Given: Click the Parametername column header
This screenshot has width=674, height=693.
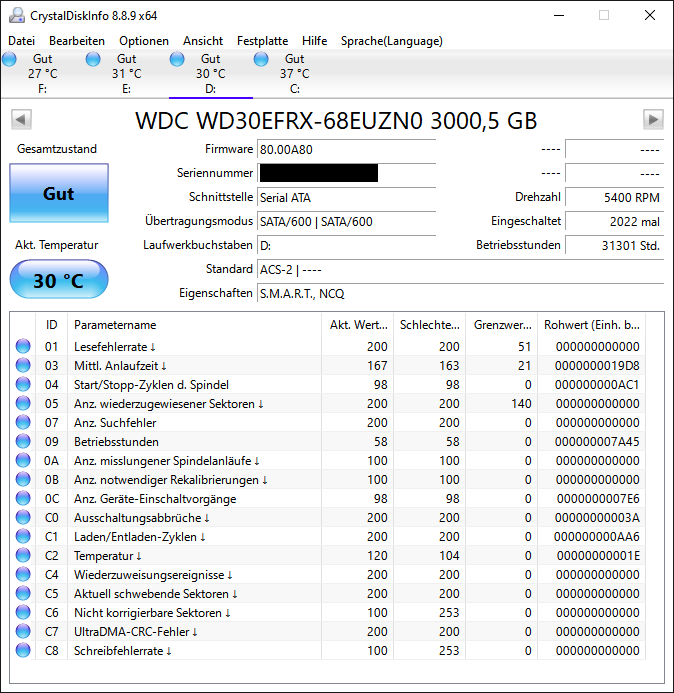Looking at the screenshot, I should click(194, 325).
